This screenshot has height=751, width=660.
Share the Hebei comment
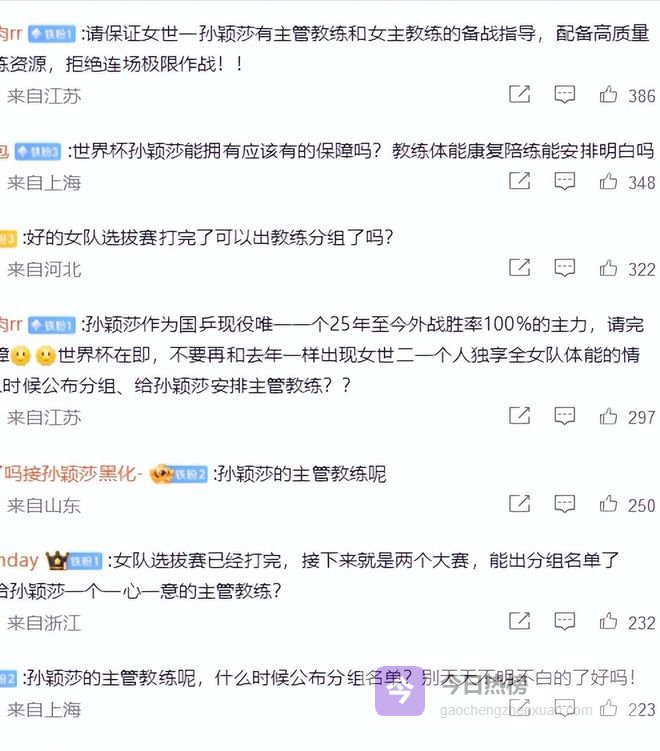coord(520,268)
